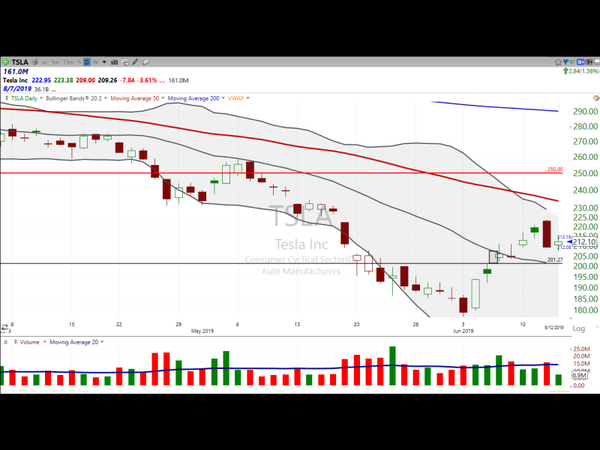Switch chart to the W weekly timeframe
Screen dimensions: 600x450
tap(95, 62)
